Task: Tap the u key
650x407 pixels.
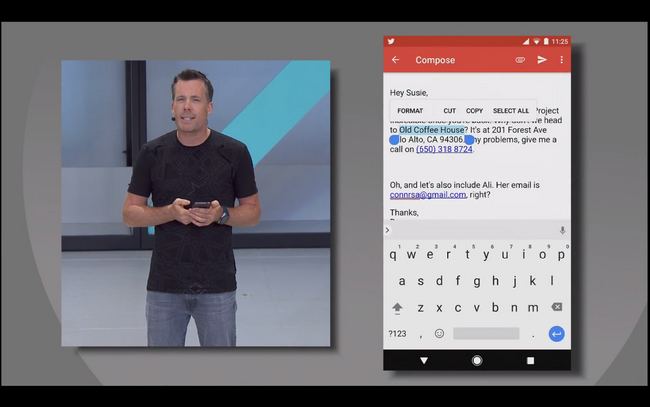Action: (x=504, y=254)
